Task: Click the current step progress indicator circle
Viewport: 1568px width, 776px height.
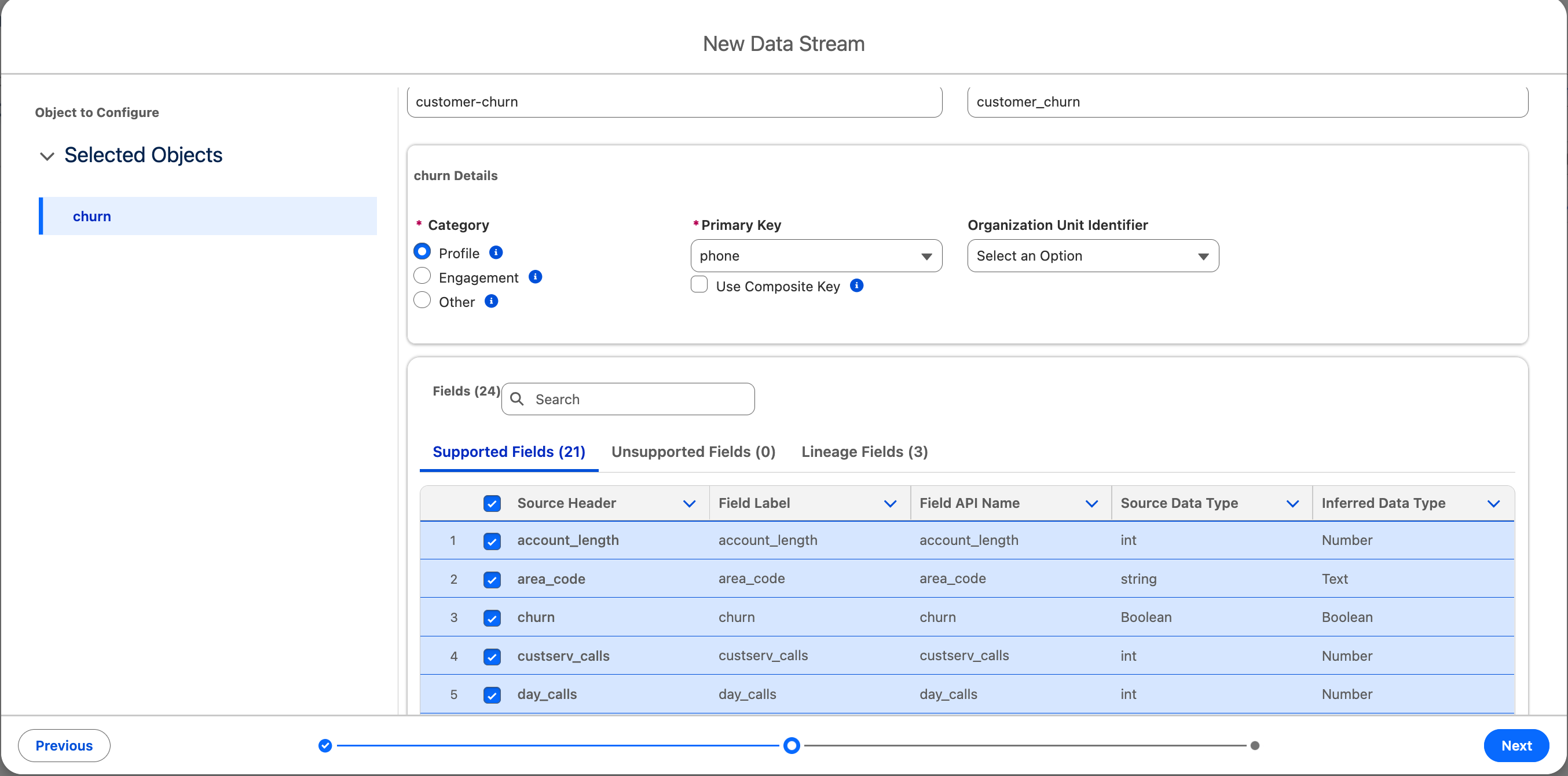Action: click(x=792, y=745)
